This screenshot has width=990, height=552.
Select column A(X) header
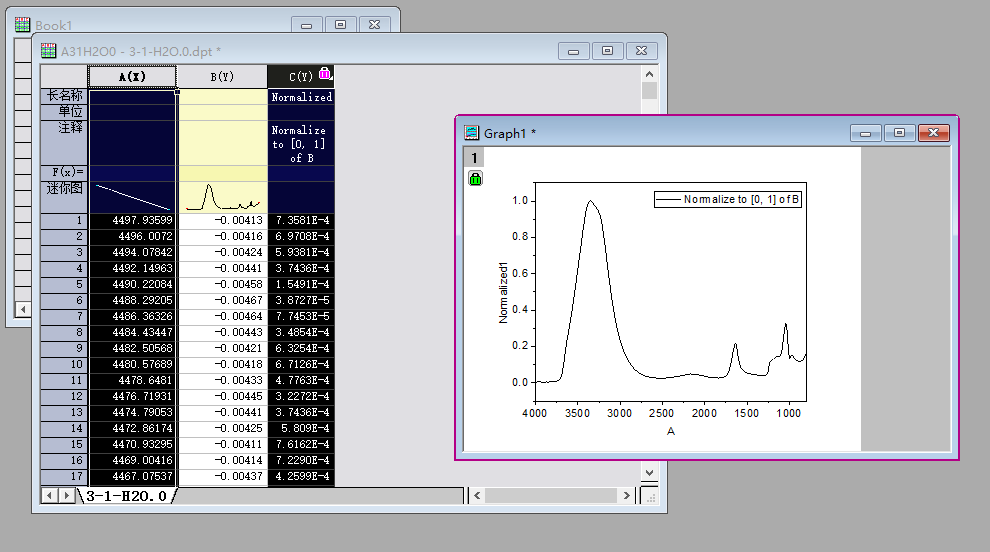[x=132, y=76]
